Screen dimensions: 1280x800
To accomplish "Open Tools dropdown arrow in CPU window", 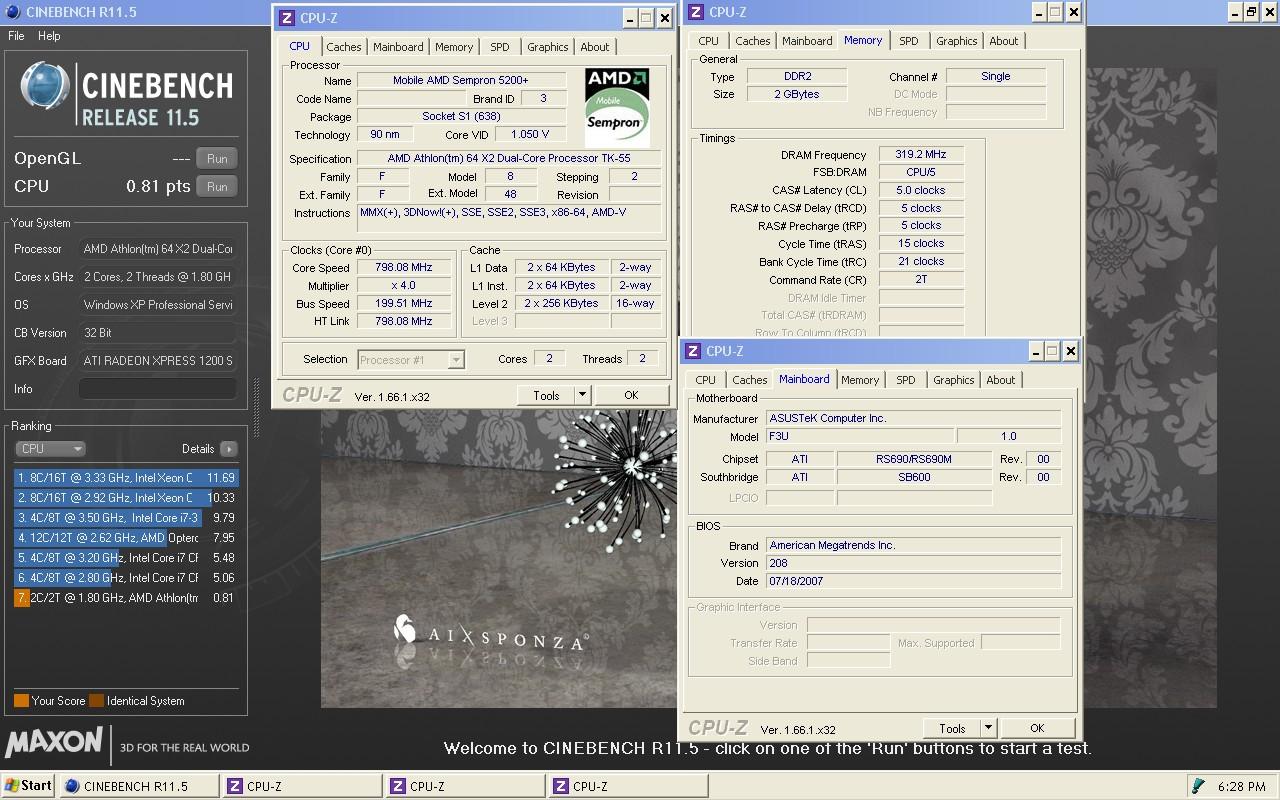I will pyautogui.click(x=582, y=395).
